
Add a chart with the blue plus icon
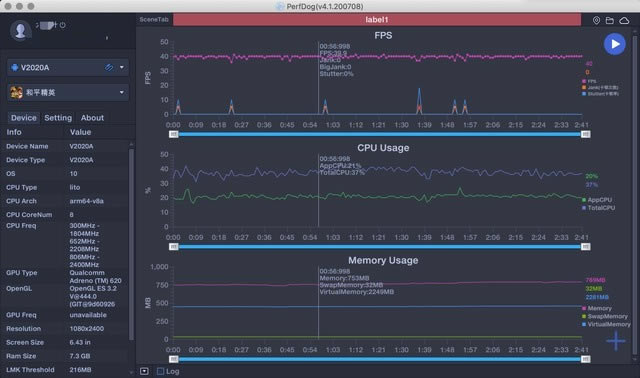[616, 340]
